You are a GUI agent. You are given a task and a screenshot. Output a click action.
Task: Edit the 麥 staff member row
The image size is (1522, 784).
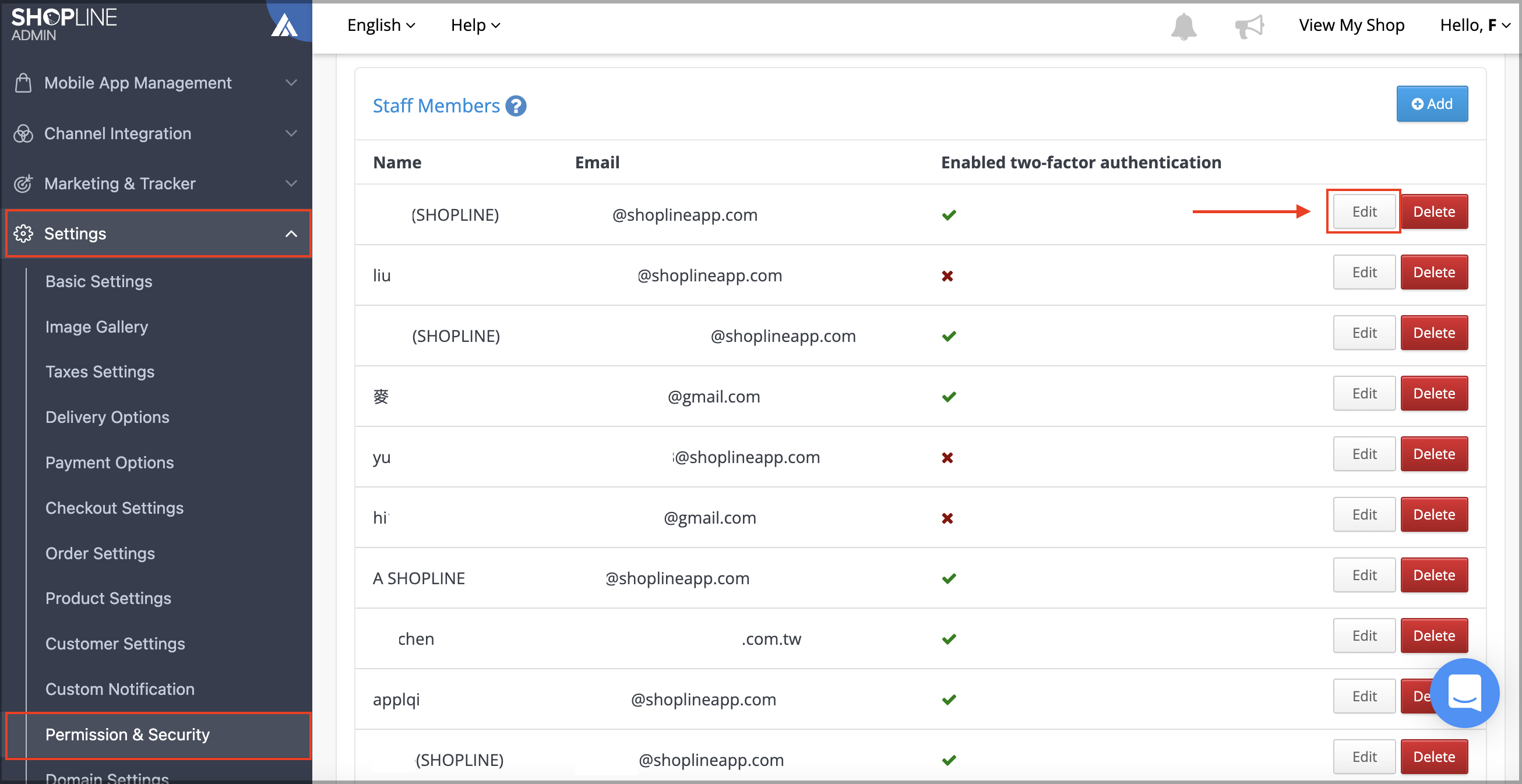coord(1364,394)
